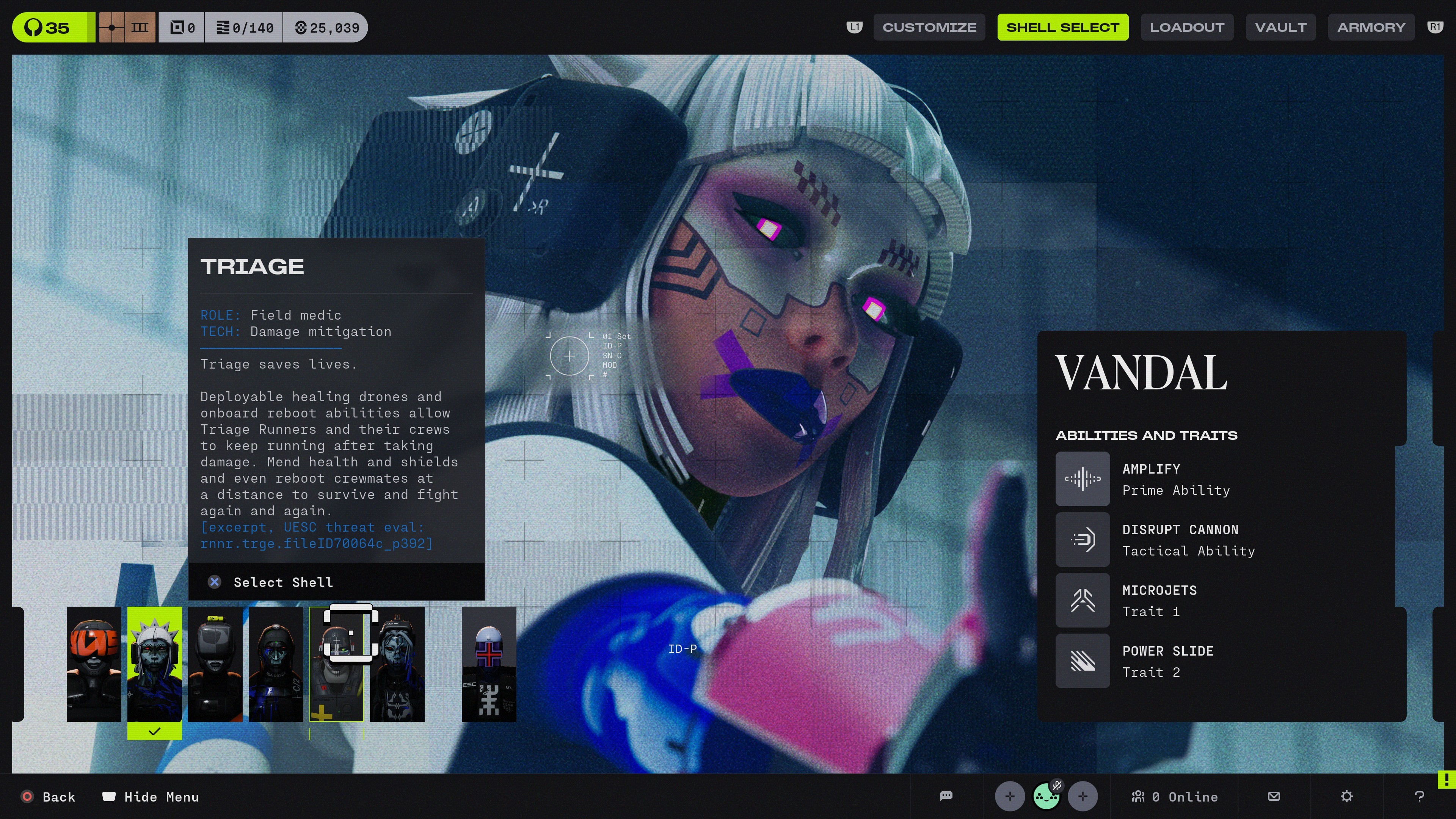Click the green player avatar icon
The width and height of the screenshot is (1456, 819).
pyautogui.click(x=1046, y=796)
